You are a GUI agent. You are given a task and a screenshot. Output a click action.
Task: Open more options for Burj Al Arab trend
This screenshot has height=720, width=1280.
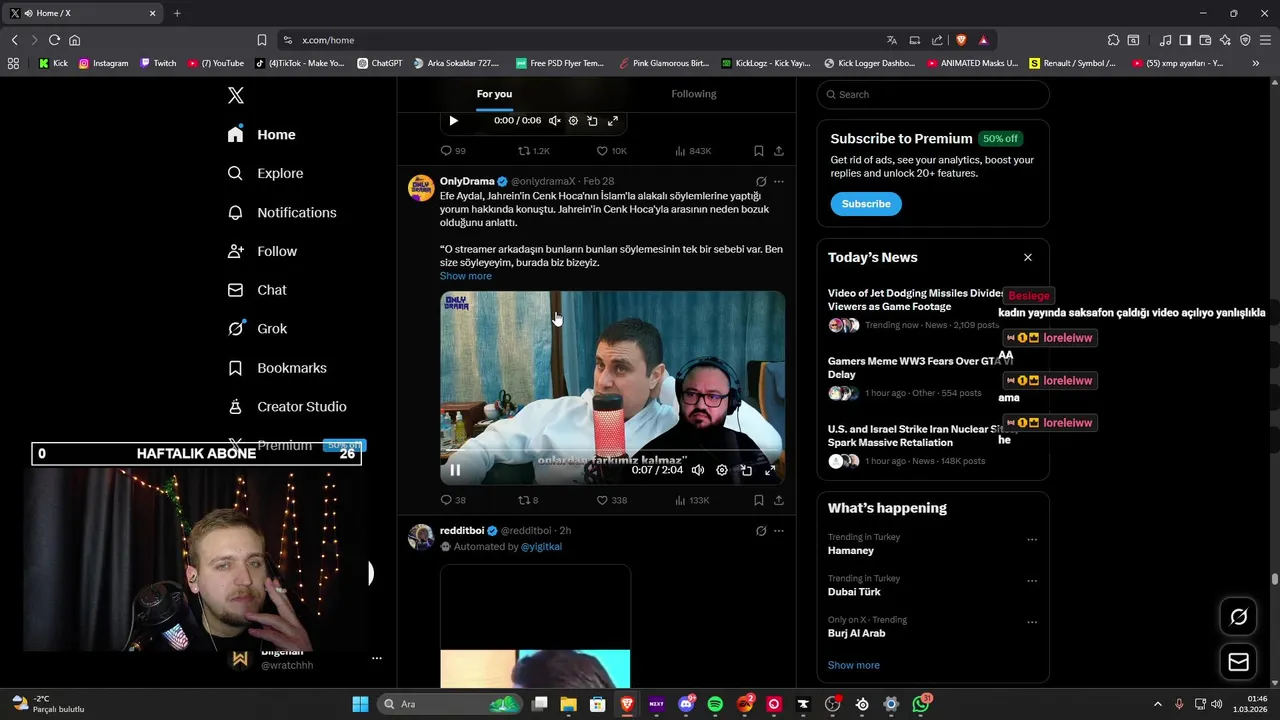tap(1032, 622)
